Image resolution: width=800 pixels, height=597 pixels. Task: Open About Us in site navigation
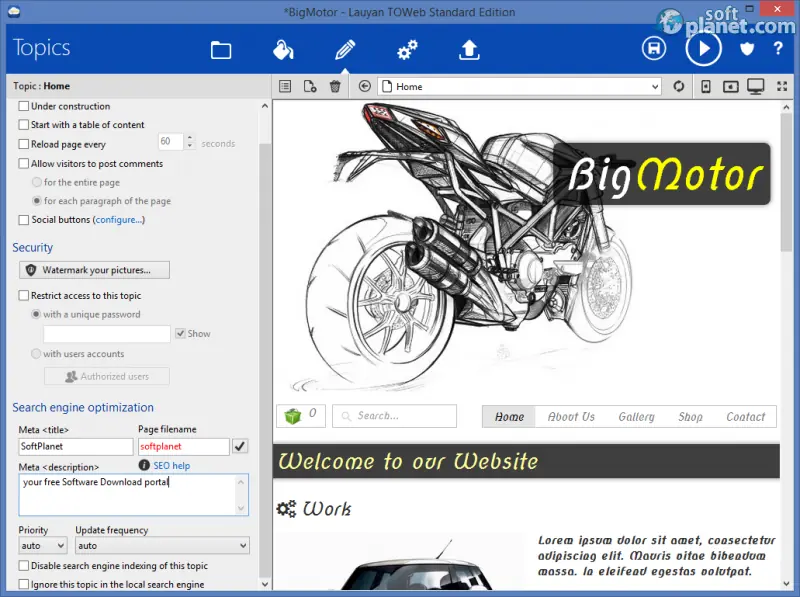point(571,416)
